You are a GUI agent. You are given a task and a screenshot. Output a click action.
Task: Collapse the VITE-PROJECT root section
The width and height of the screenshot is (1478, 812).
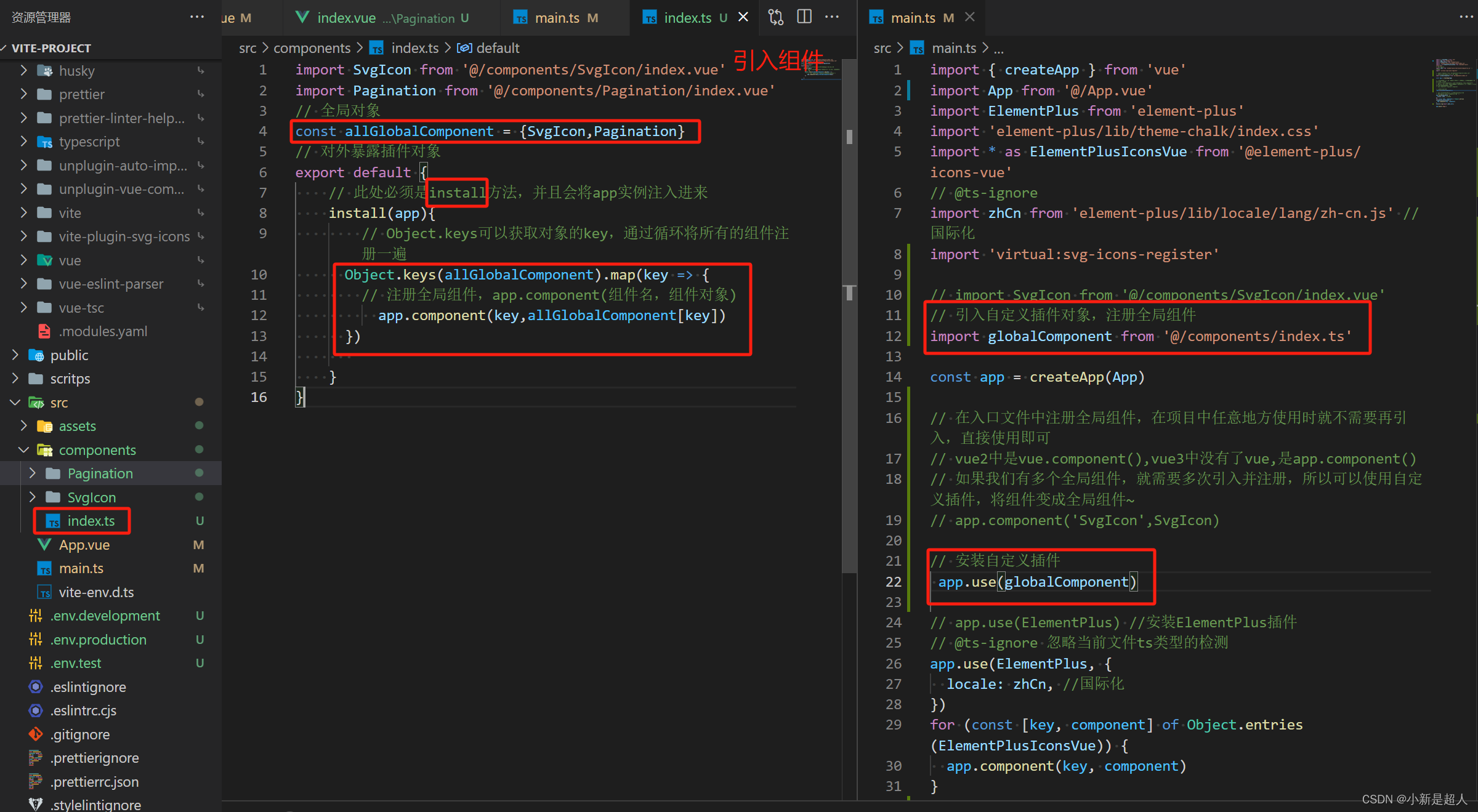(51, 48)
